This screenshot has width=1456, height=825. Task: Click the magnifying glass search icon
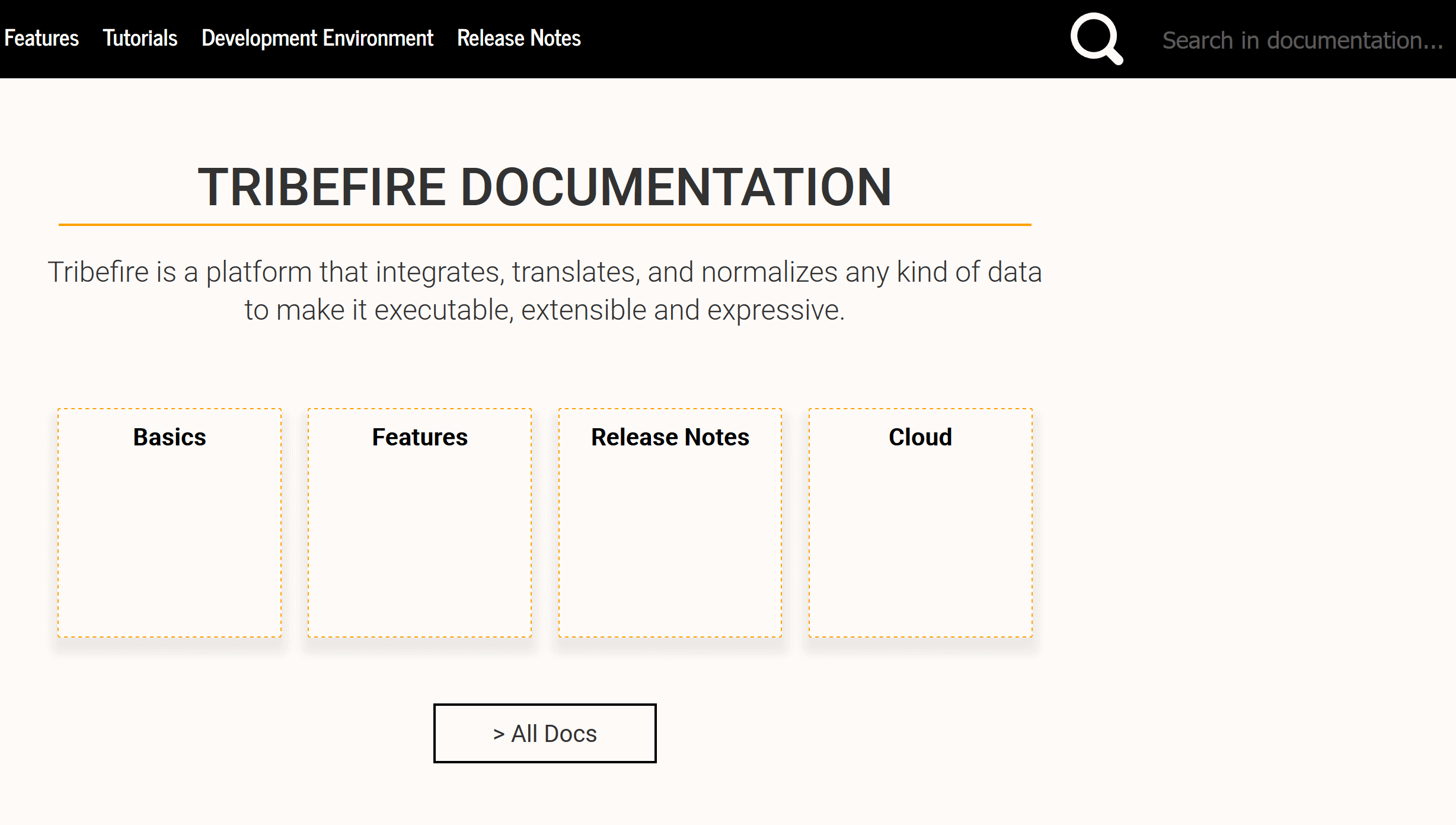click(x=1096, y=39)
